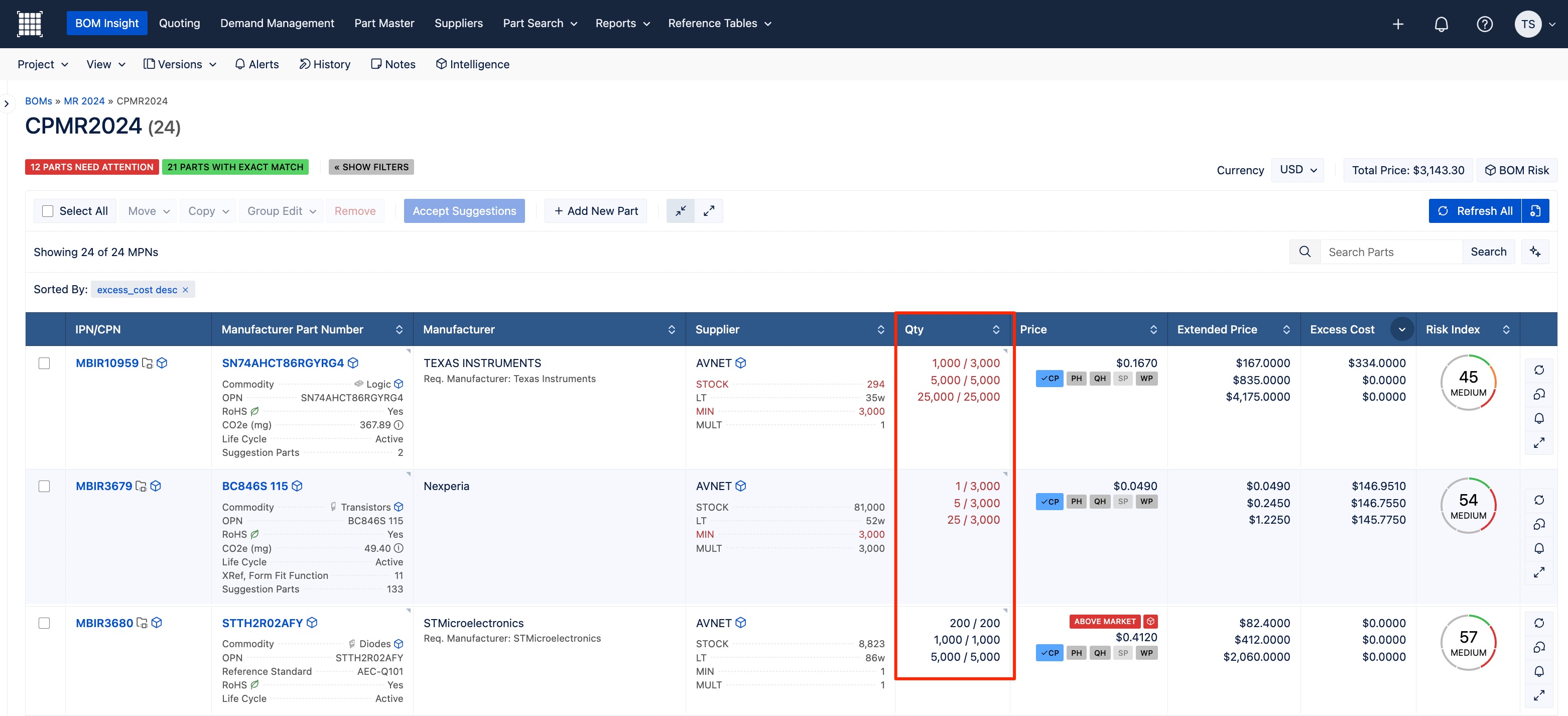
Task: Toggle CP price tag in MBIR10959 row
Action: coord(1050,378)
